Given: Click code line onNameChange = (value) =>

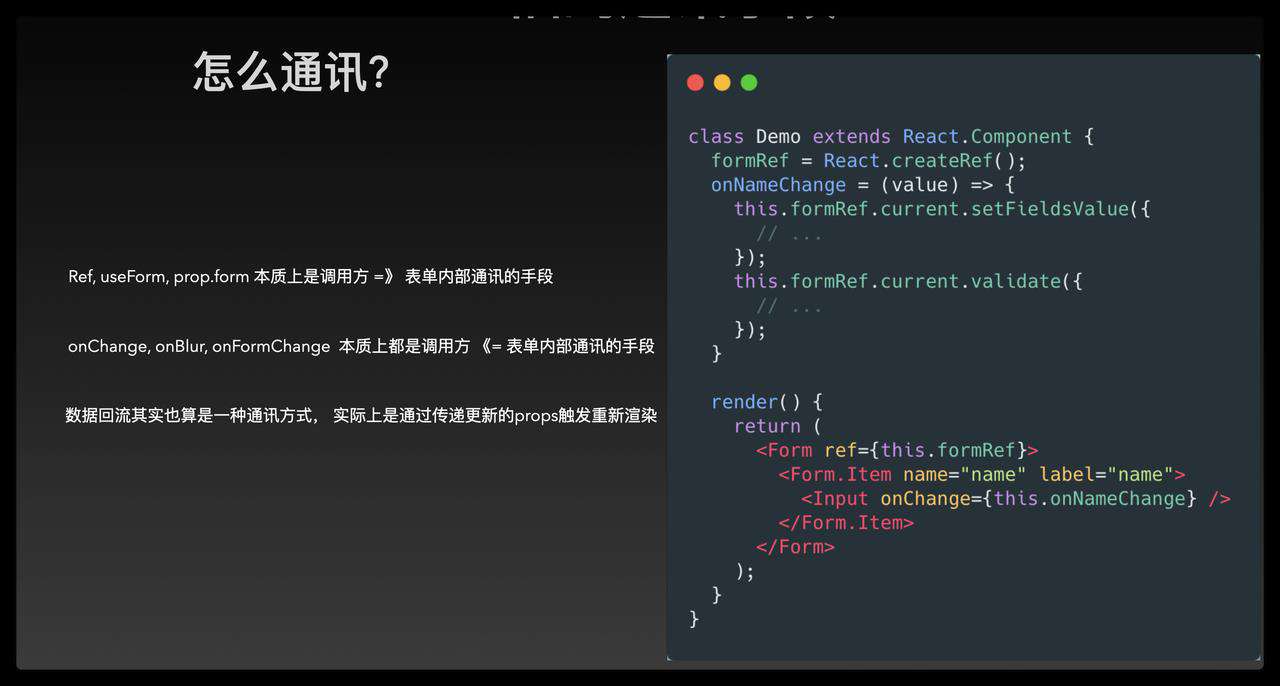Looking at the screenshot, I should 863,185.
